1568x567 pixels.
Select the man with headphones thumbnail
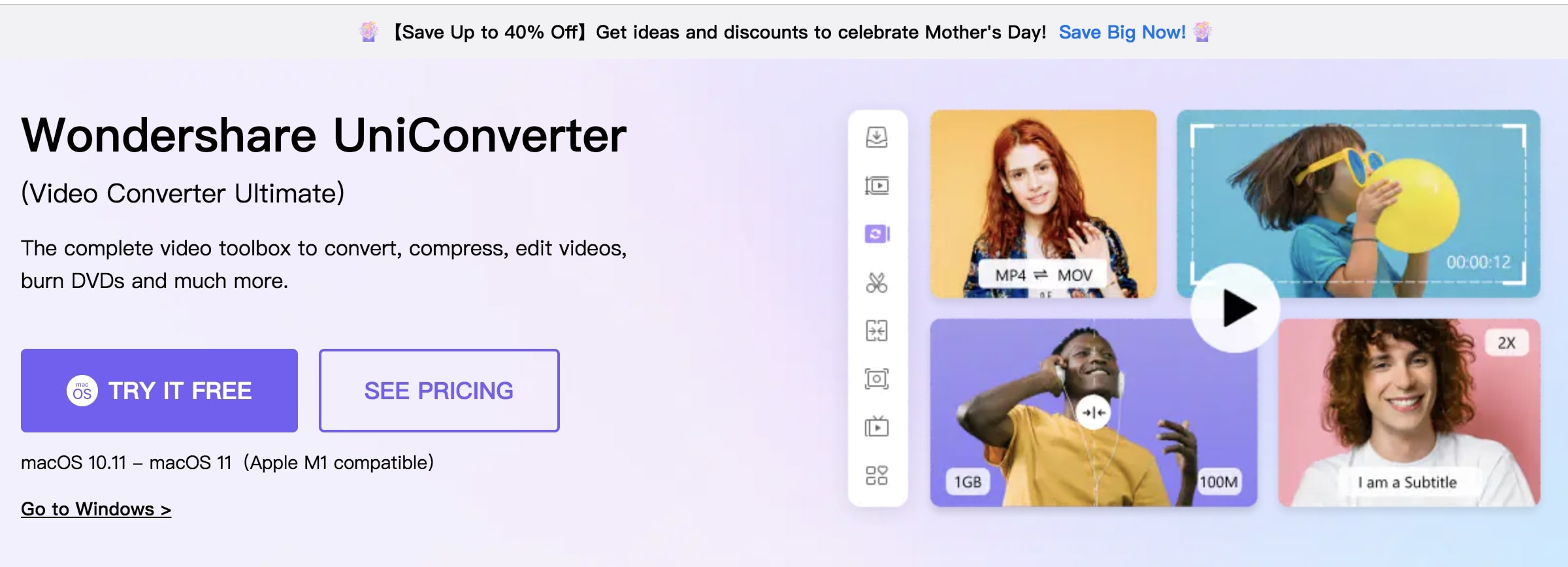pos(1094,413)
